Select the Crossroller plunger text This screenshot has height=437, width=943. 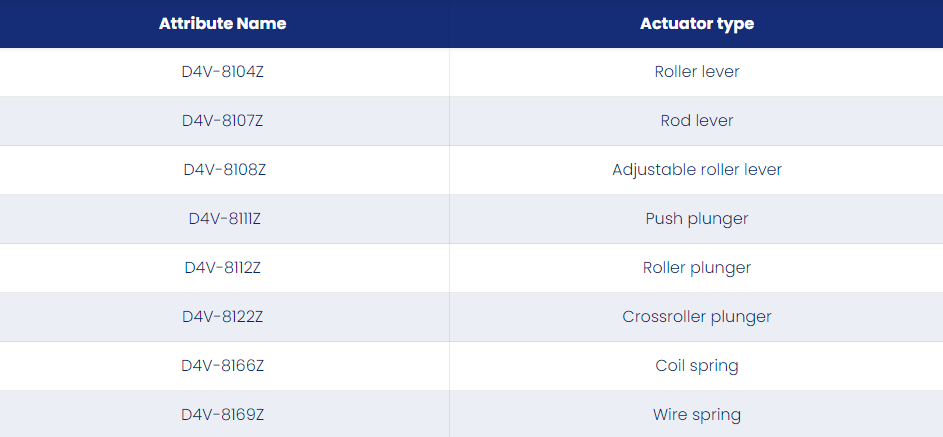(696, 317)
